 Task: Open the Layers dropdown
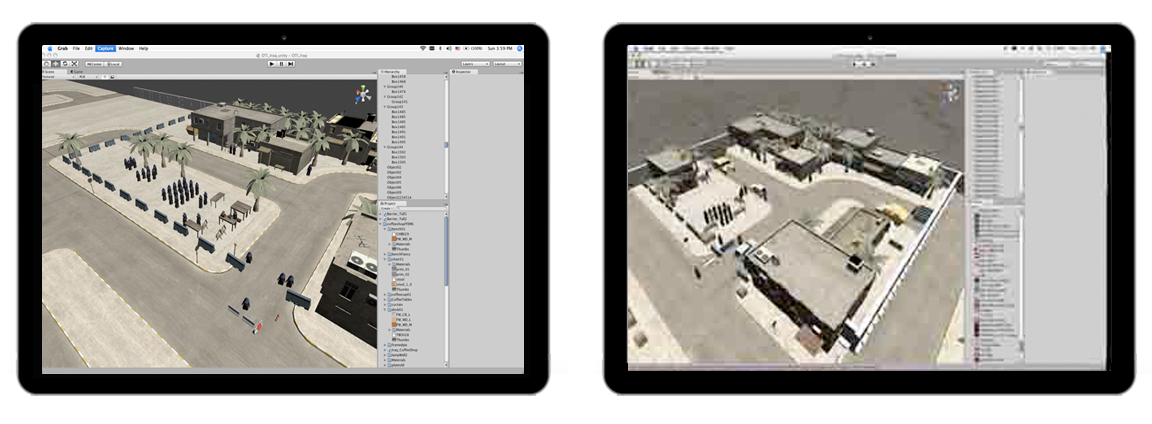(x=475, y=64)
